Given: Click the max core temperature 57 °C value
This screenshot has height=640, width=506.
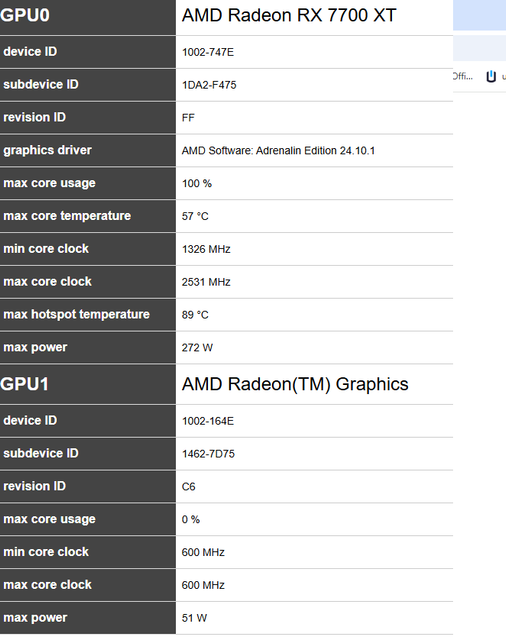Looking at the screenshot, I should click(x=195, y=216).
